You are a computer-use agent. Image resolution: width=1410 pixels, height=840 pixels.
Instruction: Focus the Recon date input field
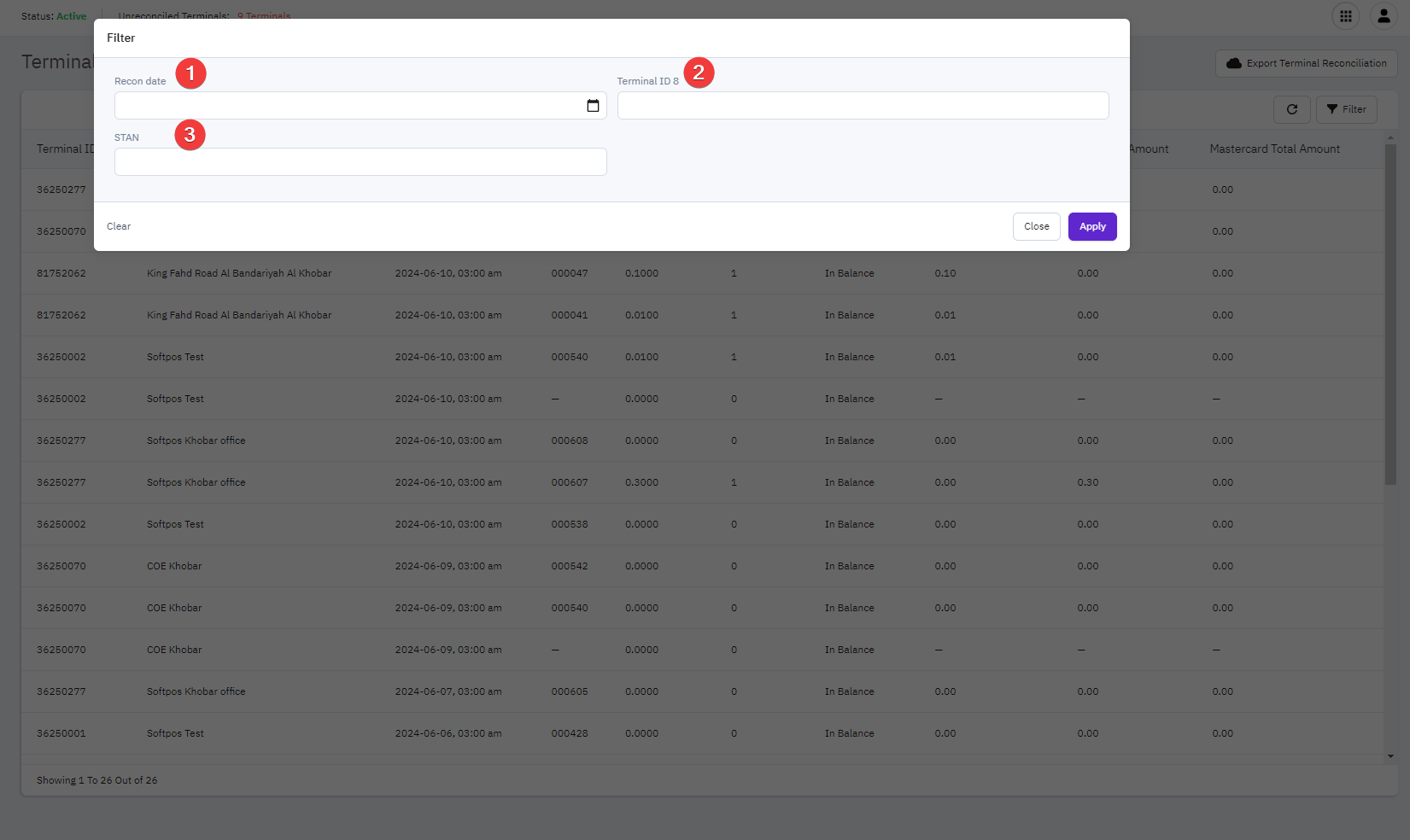[x=346, y=106]
